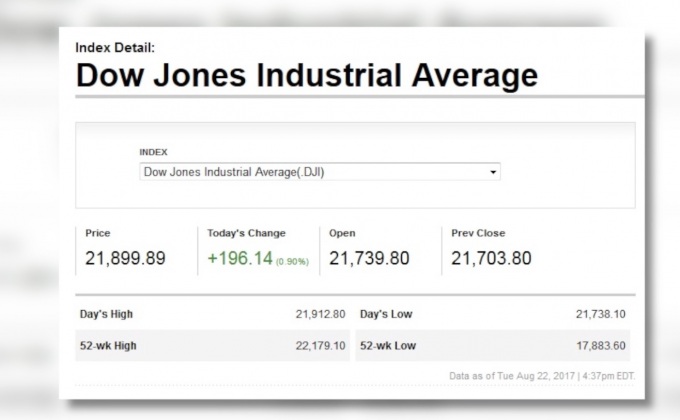This screenshot has height=420, width=680.
Task: Open the Dow Jones index selector dropdown
Action: tap(319, 172)
